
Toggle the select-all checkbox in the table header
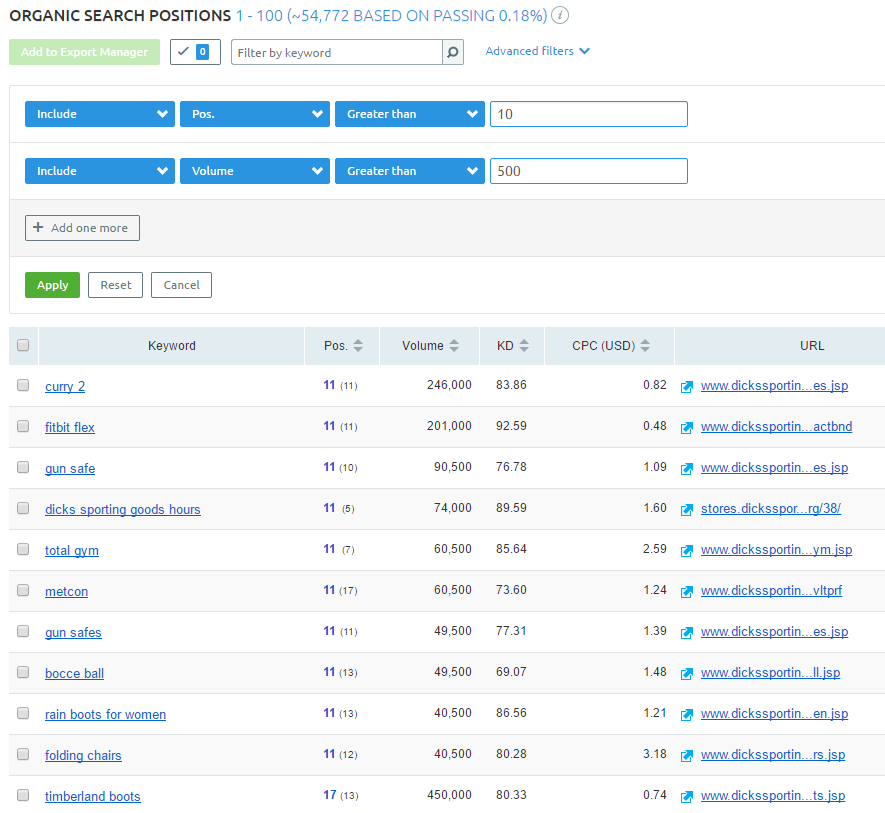click(23, 345)
